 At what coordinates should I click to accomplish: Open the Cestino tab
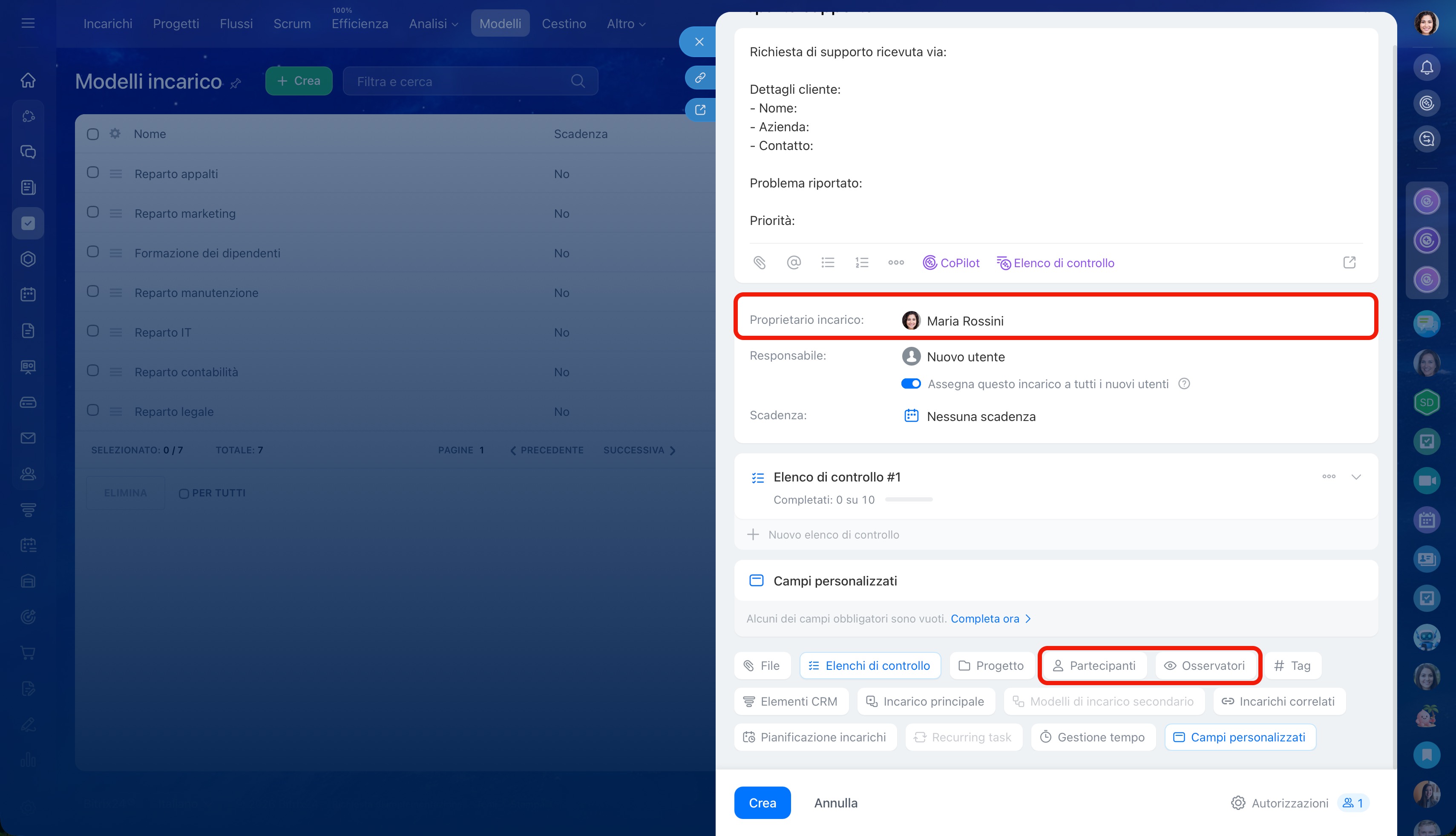click(564, 23)
